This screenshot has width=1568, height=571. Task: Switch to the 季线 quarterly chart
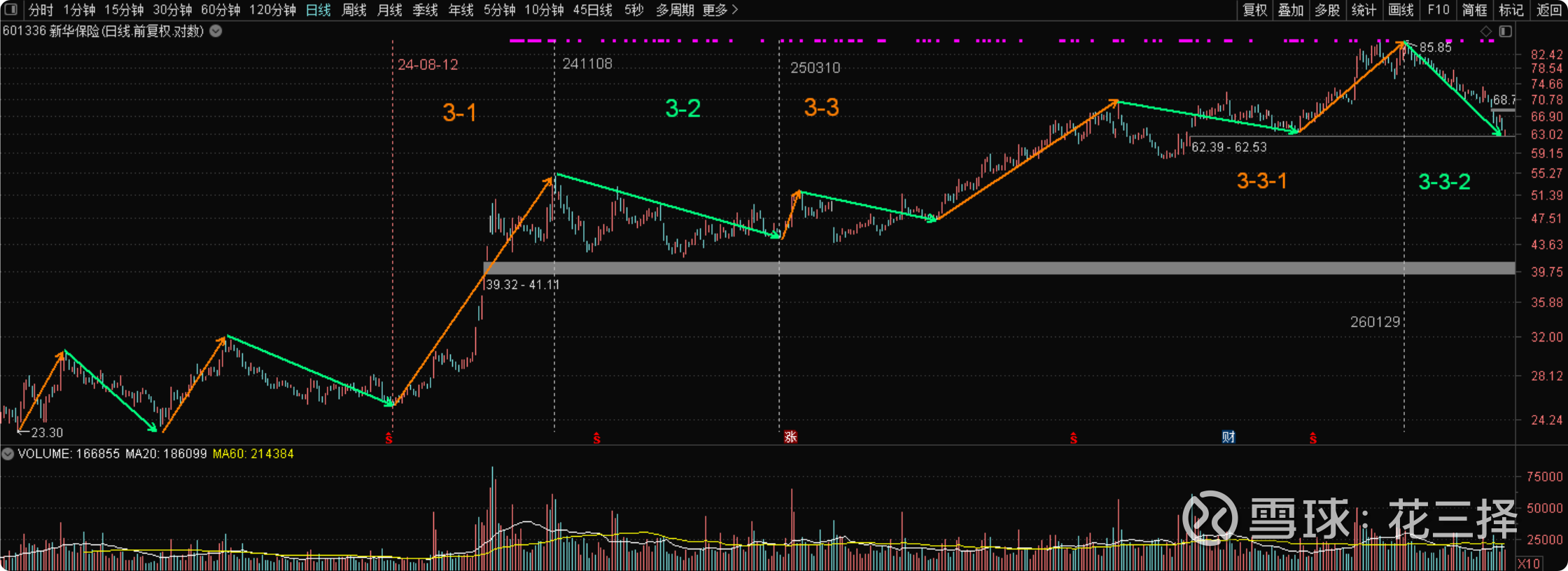click(425, 10)
